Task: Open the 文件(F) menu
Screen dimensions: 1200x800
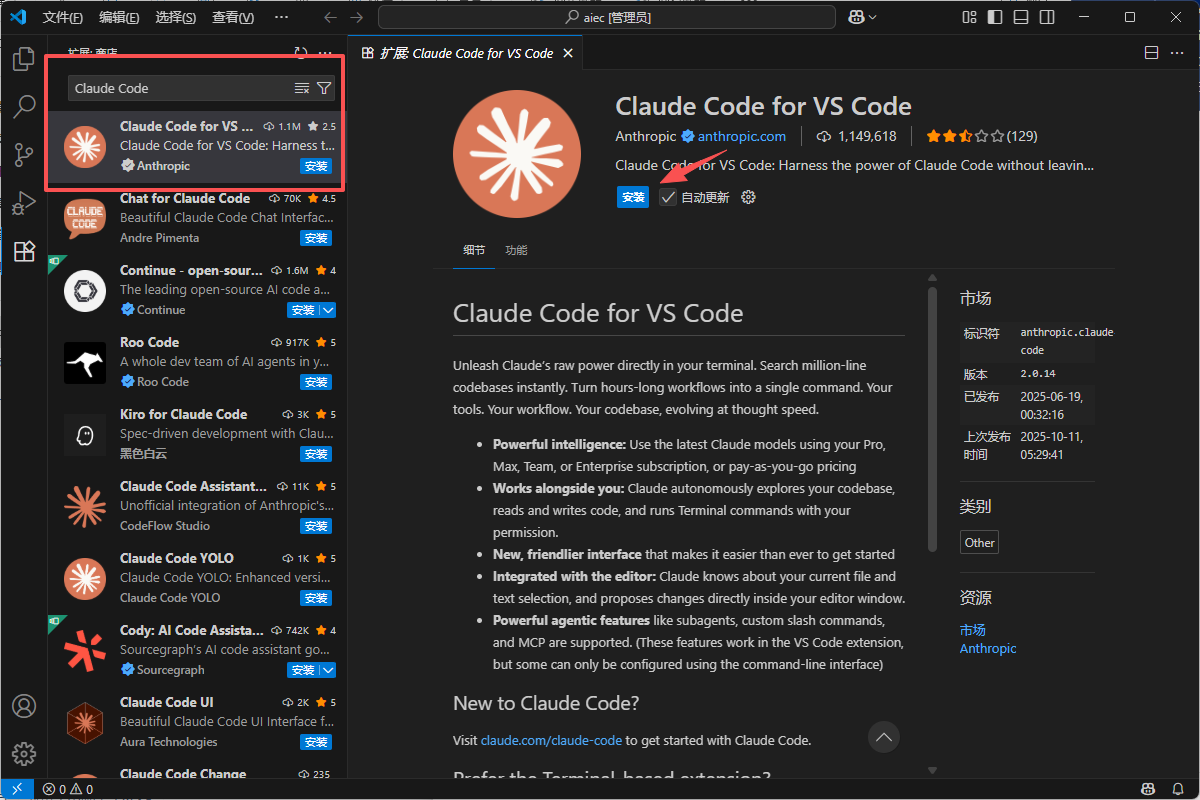Action: pos(63,17)
